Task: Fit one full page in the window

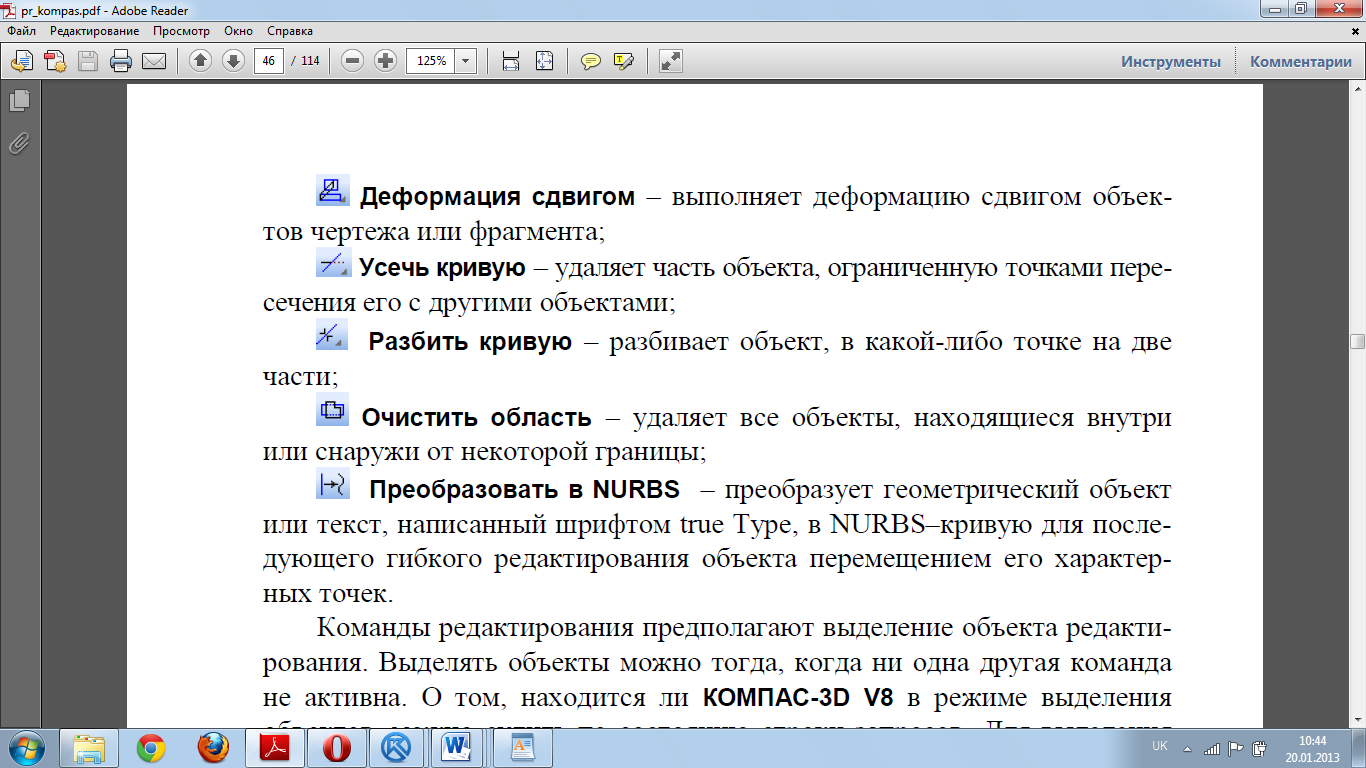Action: (x=544, y=61)
